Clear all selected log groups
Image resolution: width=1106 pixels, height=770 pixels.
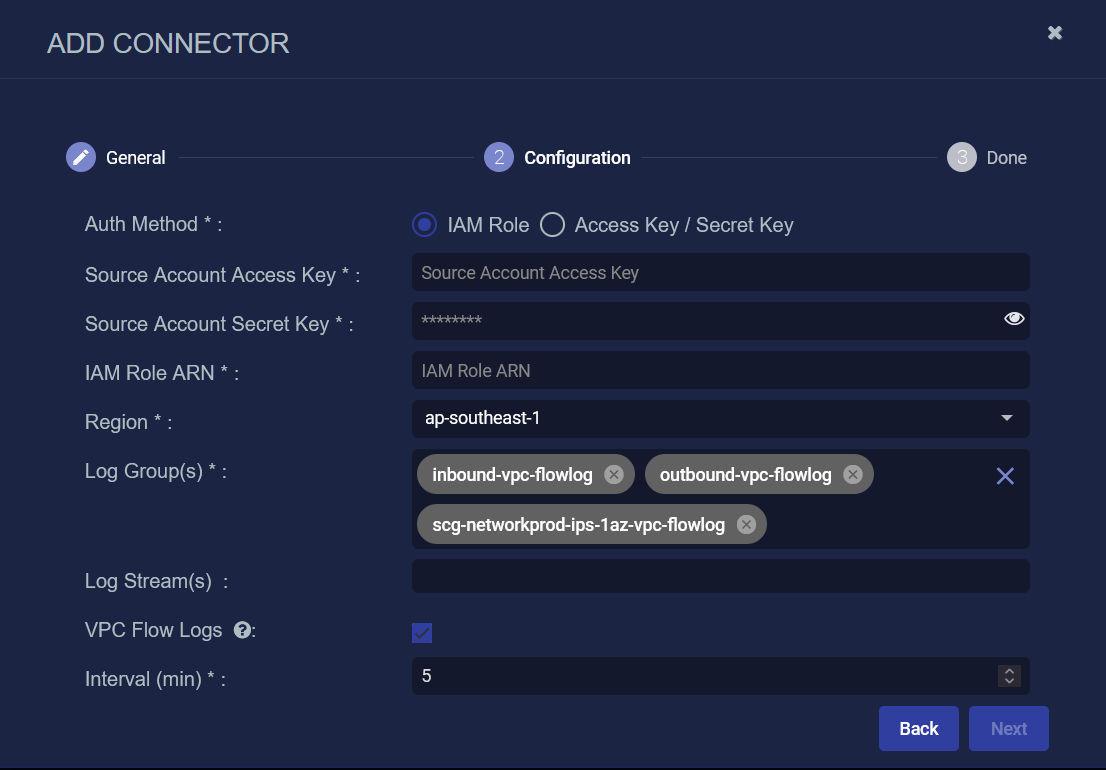pyautogui.click(x=1005, y=476)
